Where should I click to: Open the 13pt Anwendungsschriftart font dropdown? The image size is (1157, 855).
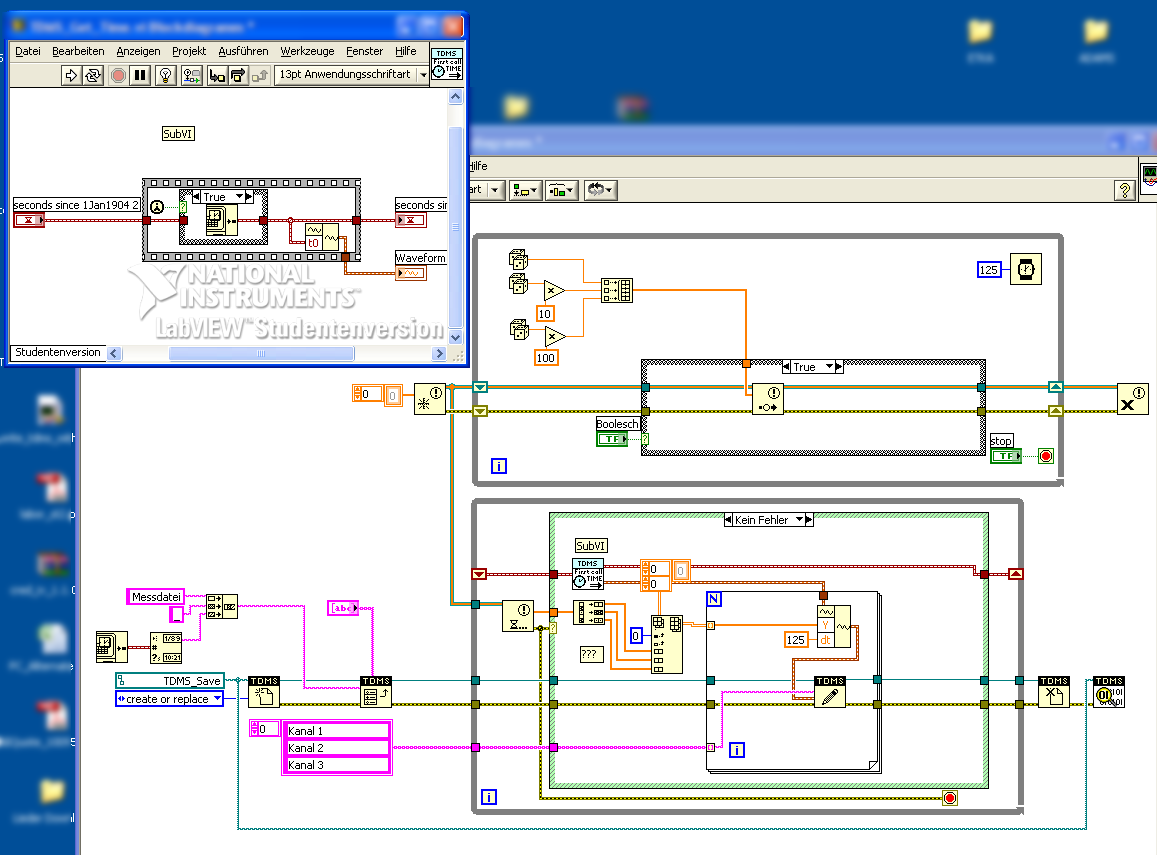click(x=424, y=75)
